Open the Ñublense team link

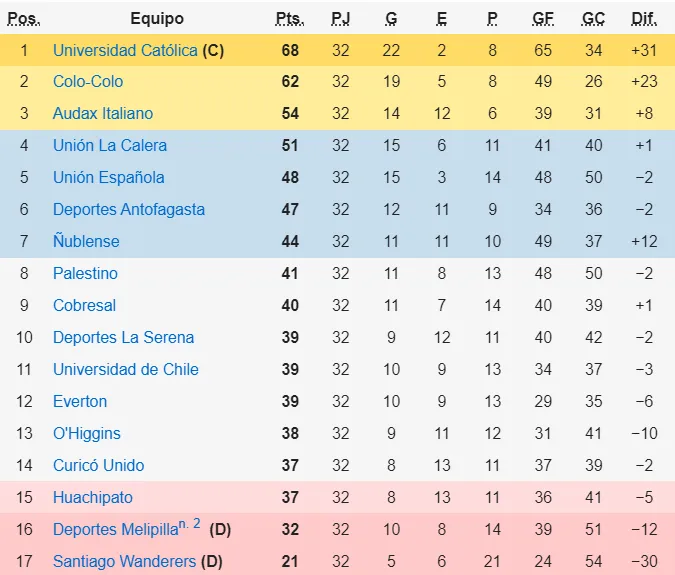86,242
